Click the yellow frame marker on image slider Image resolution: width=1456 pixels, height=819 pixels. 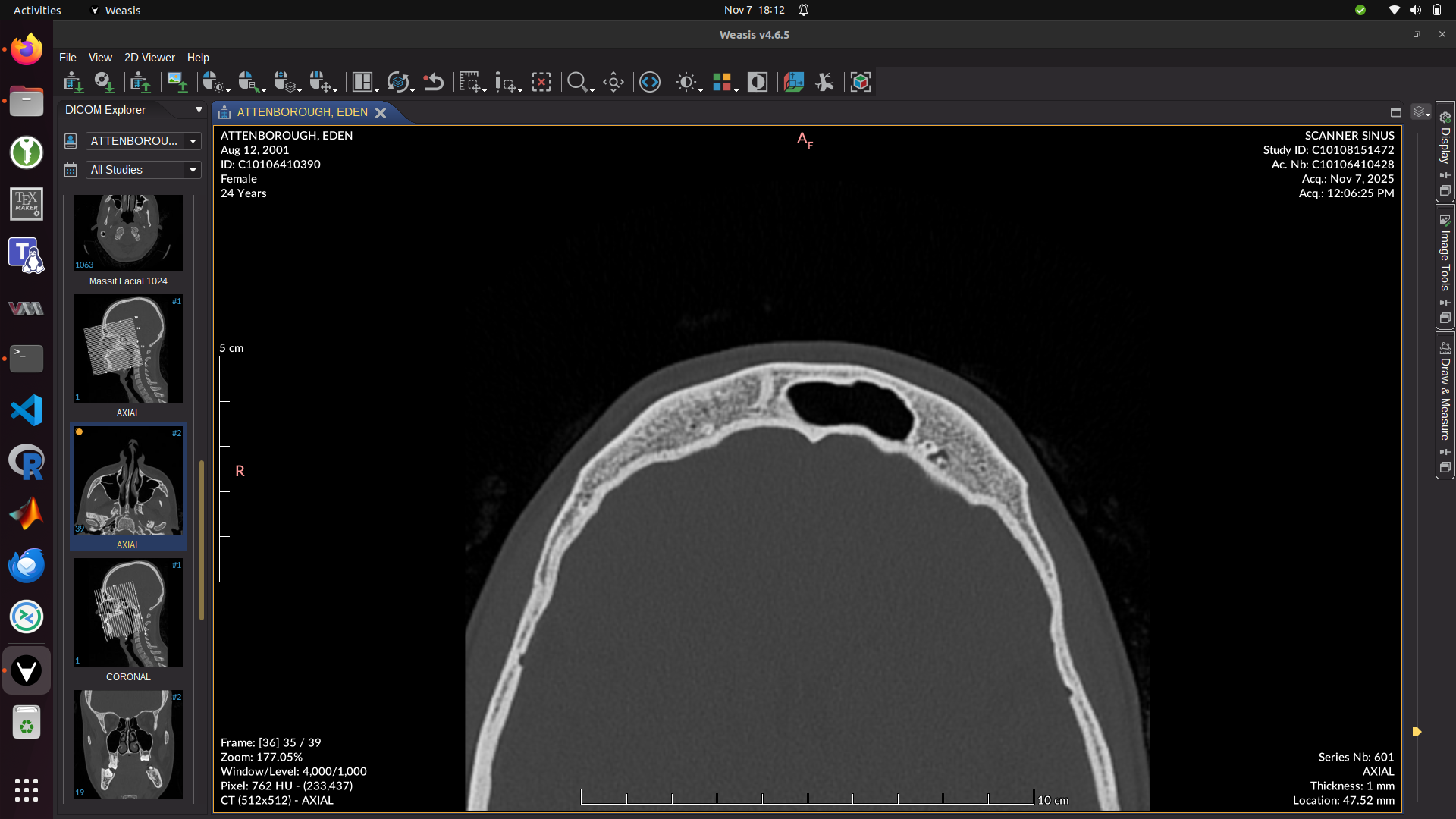click(x=1416, y=732)
